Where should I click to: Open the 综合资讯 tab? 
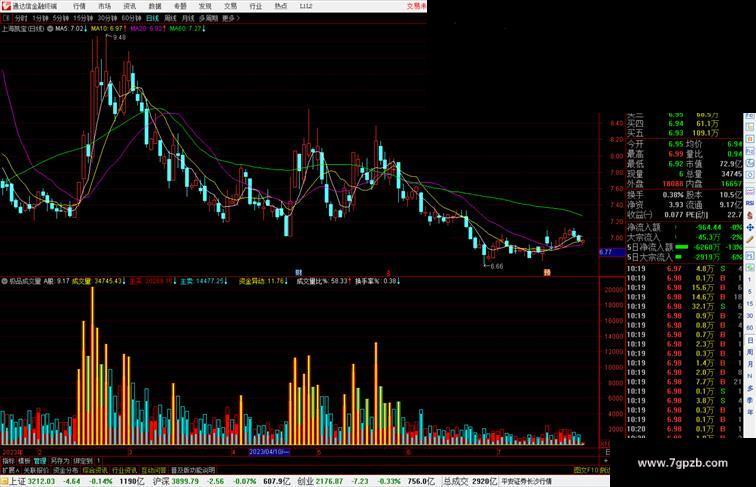tap(95, 470)
